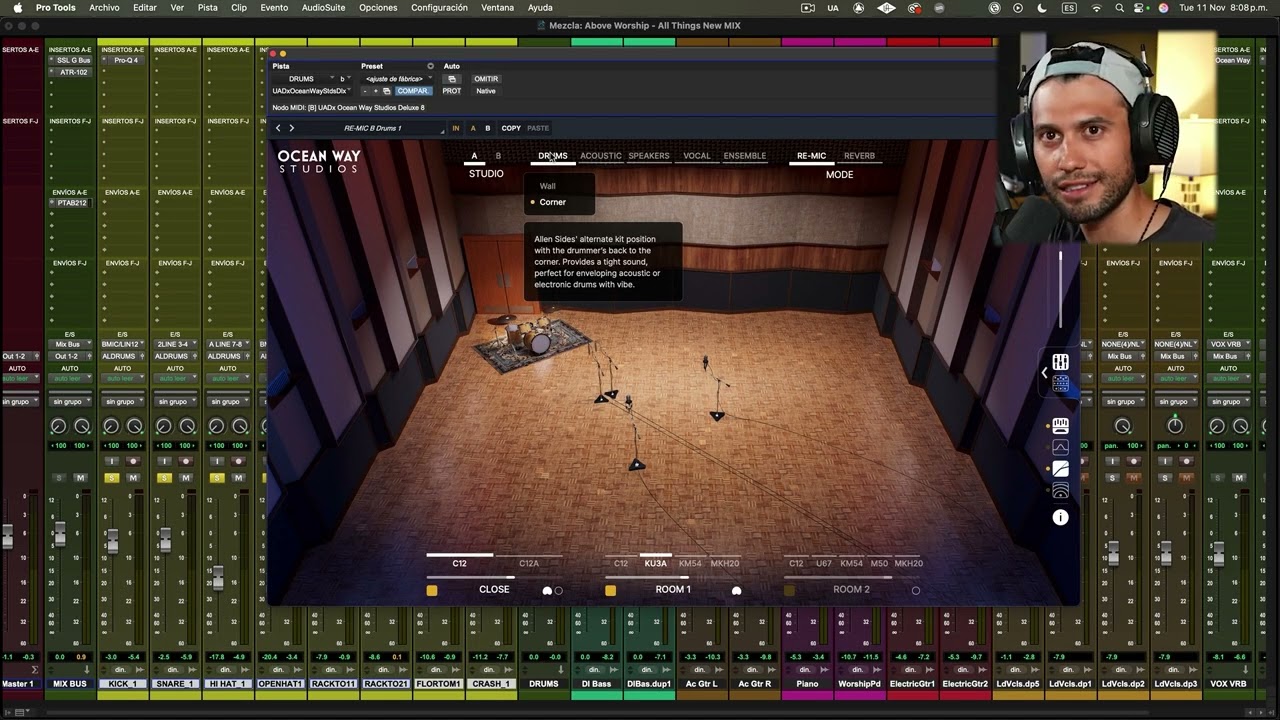Select the C12A close microphone
1280x720 pixels.
pyautogui.click(x=529, y=564)
